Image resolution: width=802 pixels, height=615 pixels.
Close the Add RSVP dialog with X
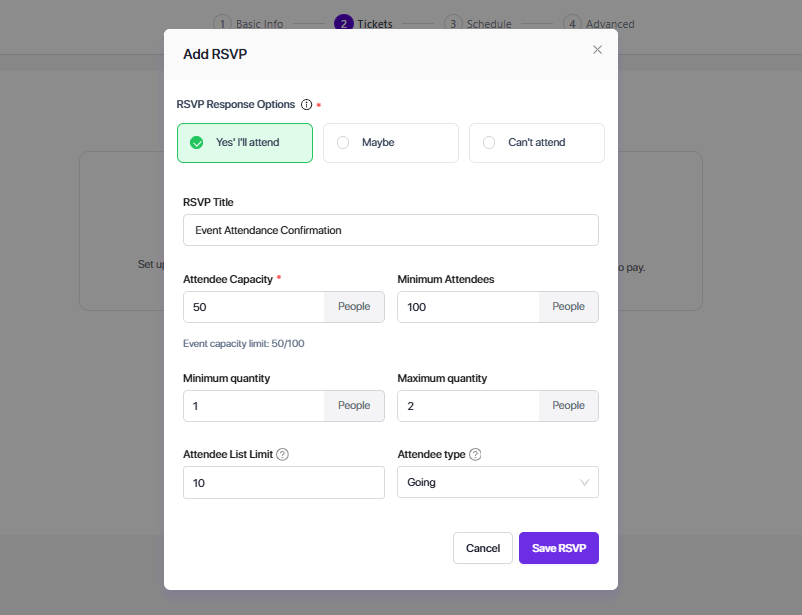[x=597, y=50]
